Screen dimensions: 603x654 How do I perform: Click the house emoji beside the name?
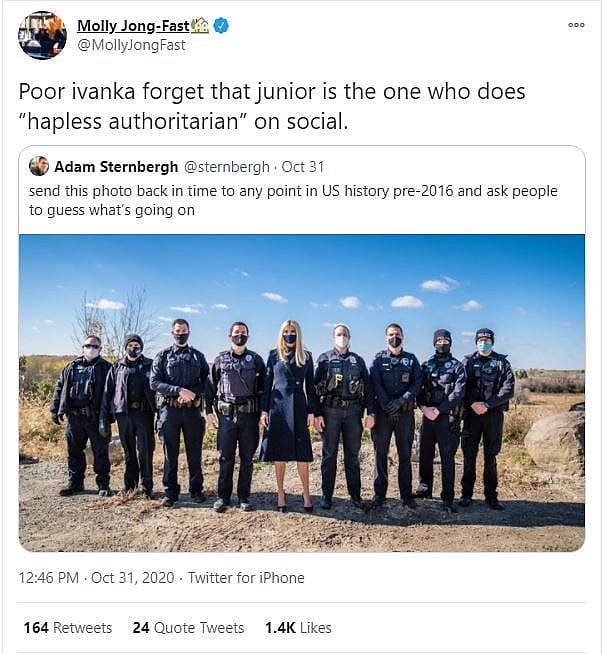pos(200,26)
